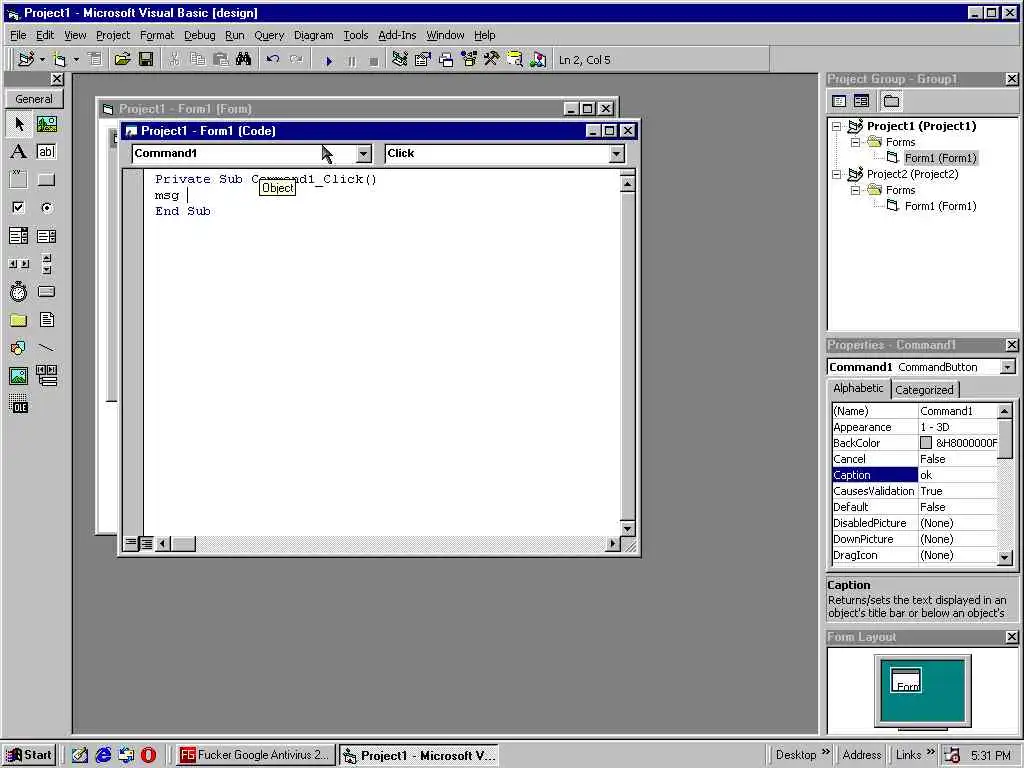Open the Object Browser toolbar icon
Image resolution: width=1024 pixels, height=768 pixels.
pyautogui.click(x=469, y=60)
